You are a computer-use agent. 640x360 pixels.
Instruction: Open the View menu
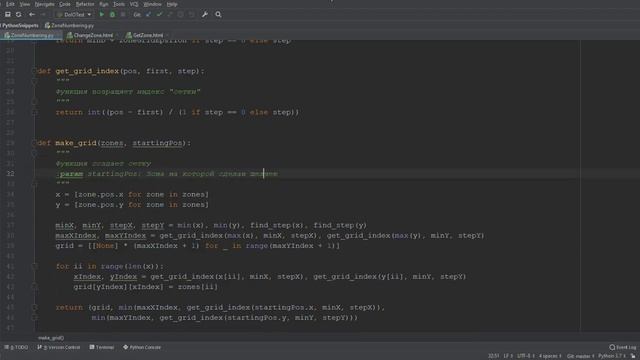[x=25, y=4]
